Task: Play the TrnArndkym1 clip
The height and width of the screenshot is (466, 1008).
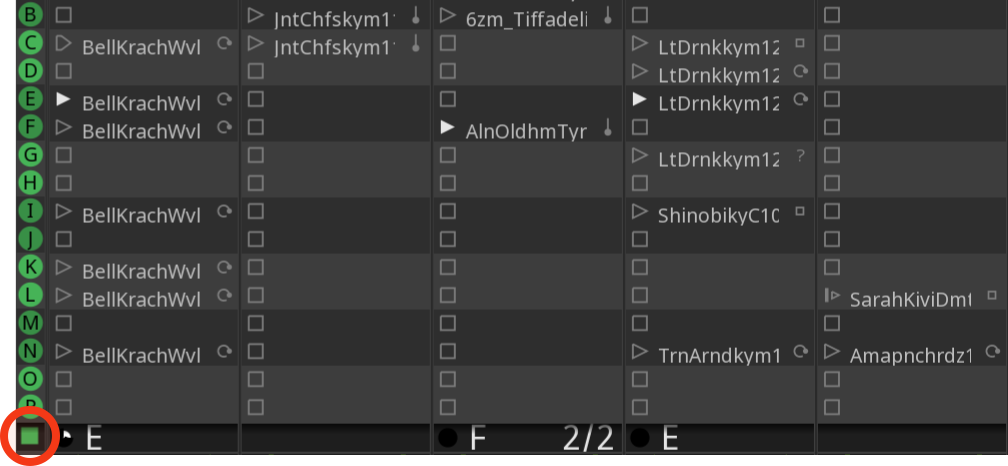Action: [x=640, y=352]
